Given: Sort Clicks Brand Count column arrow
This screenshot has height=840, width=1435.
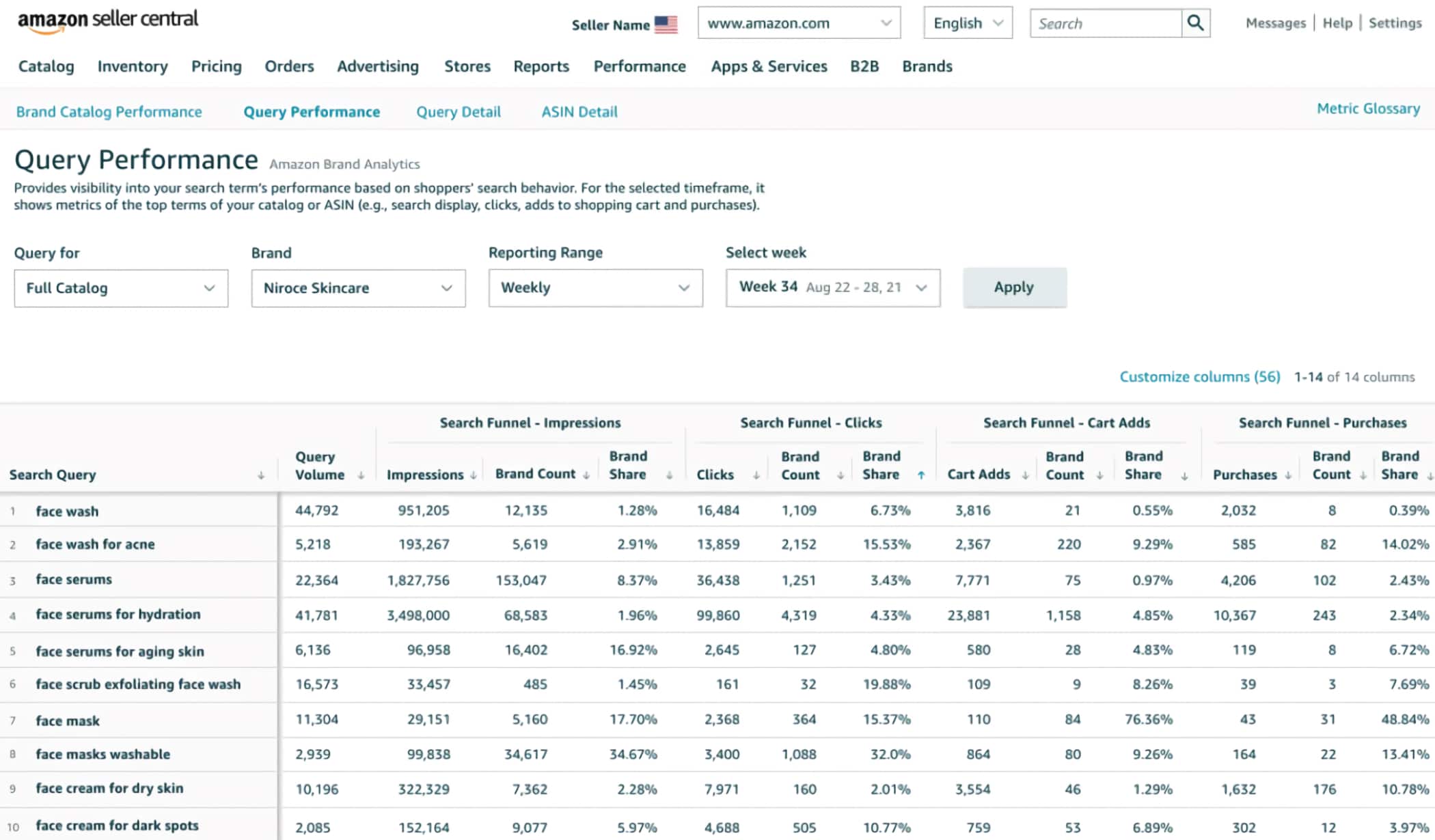Looking at the screenshot, I should click(840, 475).
